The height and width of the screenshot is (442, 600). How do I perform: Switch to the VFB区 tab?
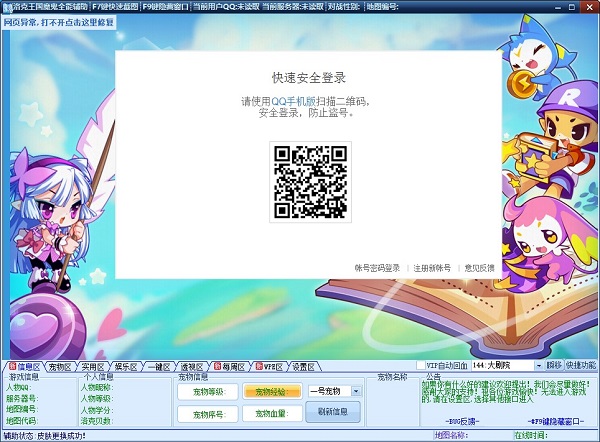click(x=269, y=367)
